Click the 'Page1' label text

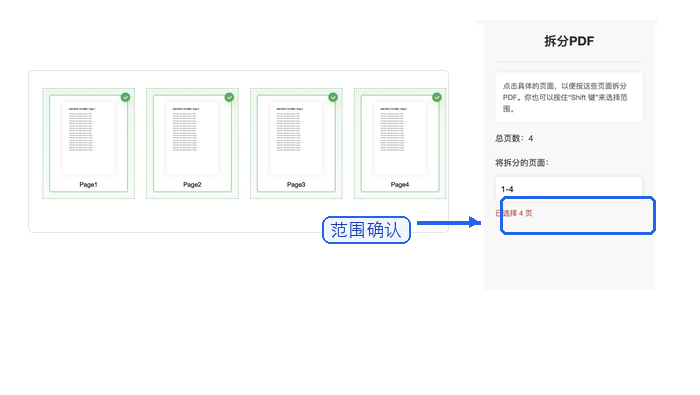pyautogui.click(x=88, y=184)
